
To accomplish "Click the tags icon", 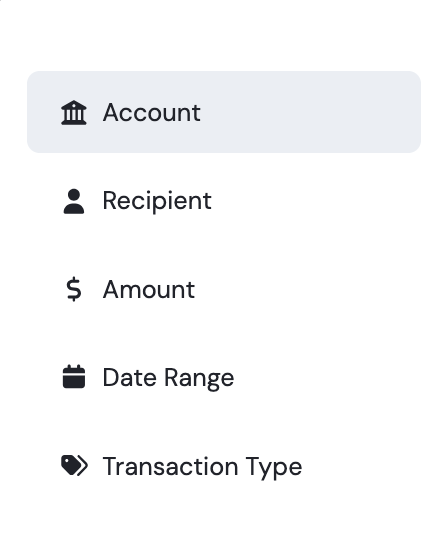I will click(74, 465).
